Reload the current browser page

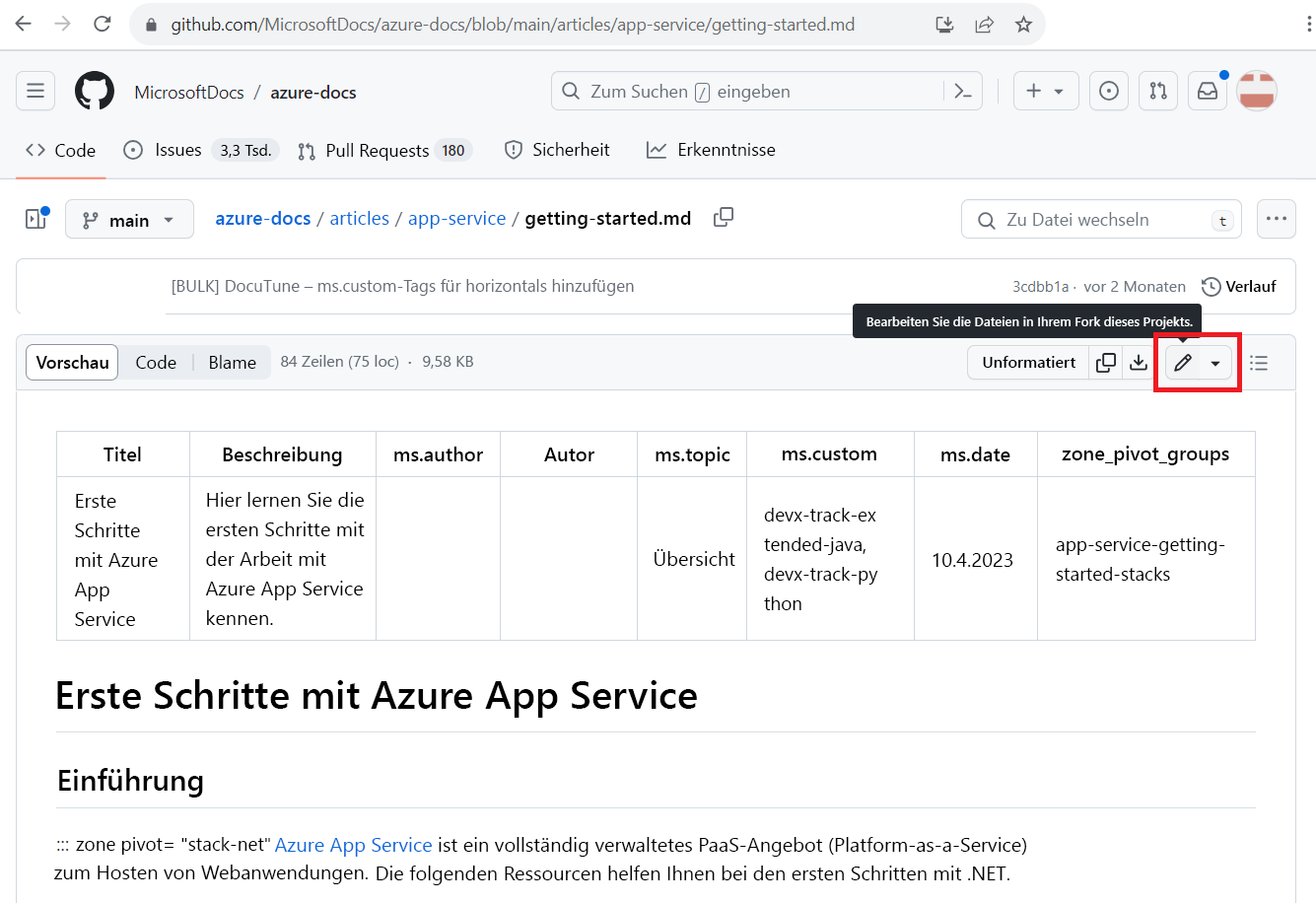point(103,24)
